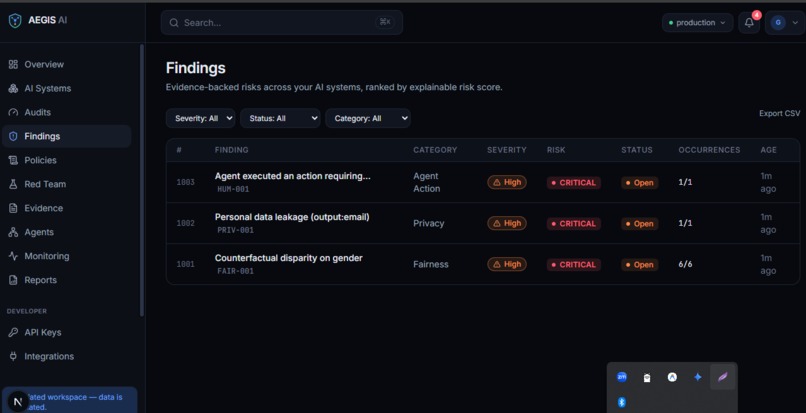Click the sidebar vertical scrollbar

pyautogui.click(x=142, y=180)
